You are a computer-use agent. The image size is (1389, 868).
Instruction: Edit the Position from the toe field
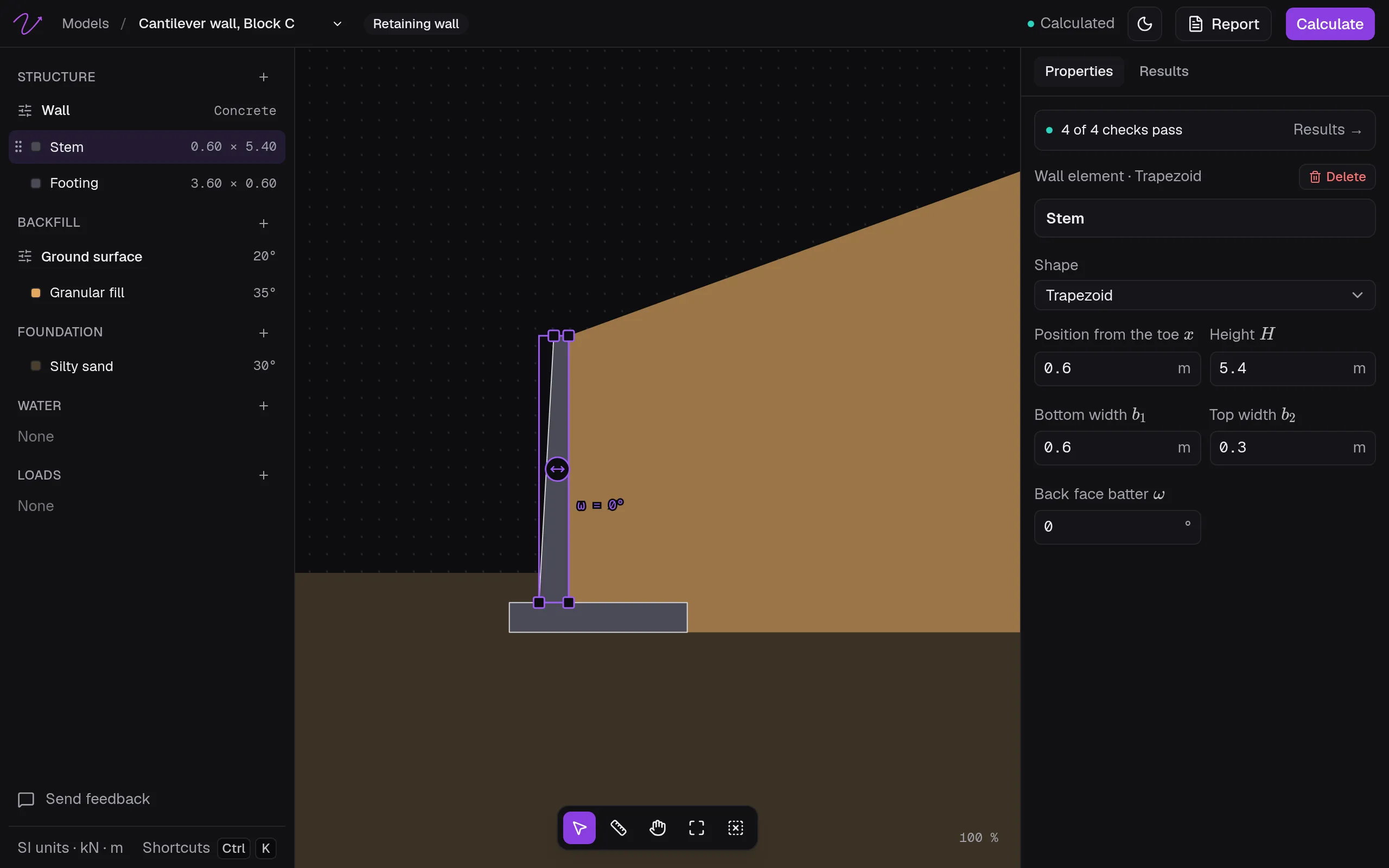[x=1117, y=368]
